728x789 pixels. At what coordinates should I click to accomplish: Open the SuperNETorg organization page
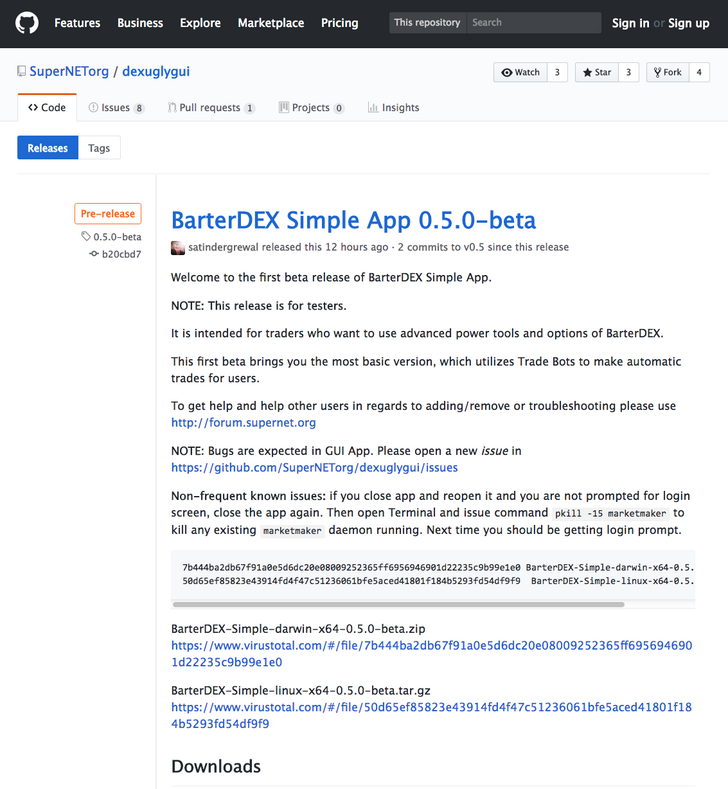coord(69,71)
